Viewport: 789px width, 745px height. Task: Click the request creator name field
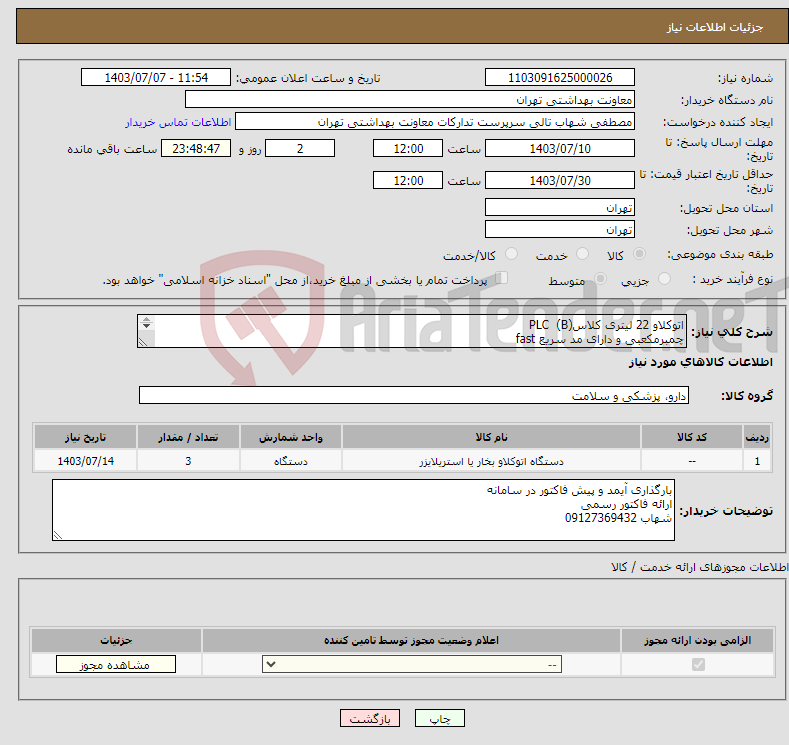click(435, 122)
